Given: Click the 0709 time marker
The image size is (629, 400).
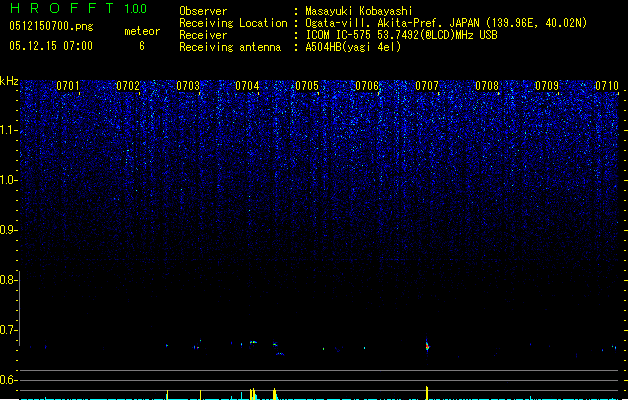Looking at the screenshot, I should [547, 85].
